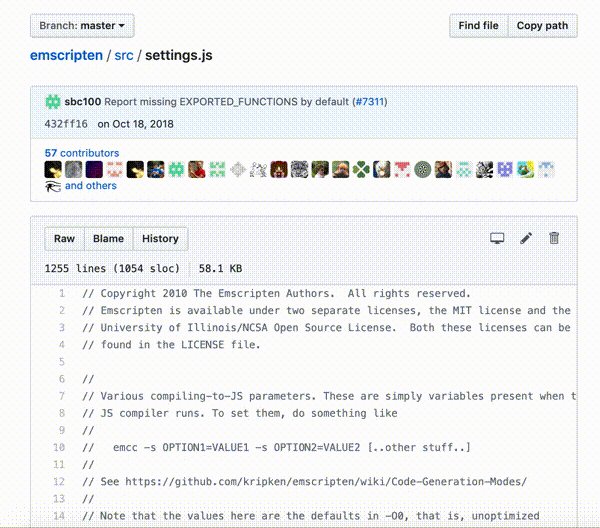Open the Branch: master dropdown
The width and height of the screenshot is (600, 528).
(x=82, y=26)
